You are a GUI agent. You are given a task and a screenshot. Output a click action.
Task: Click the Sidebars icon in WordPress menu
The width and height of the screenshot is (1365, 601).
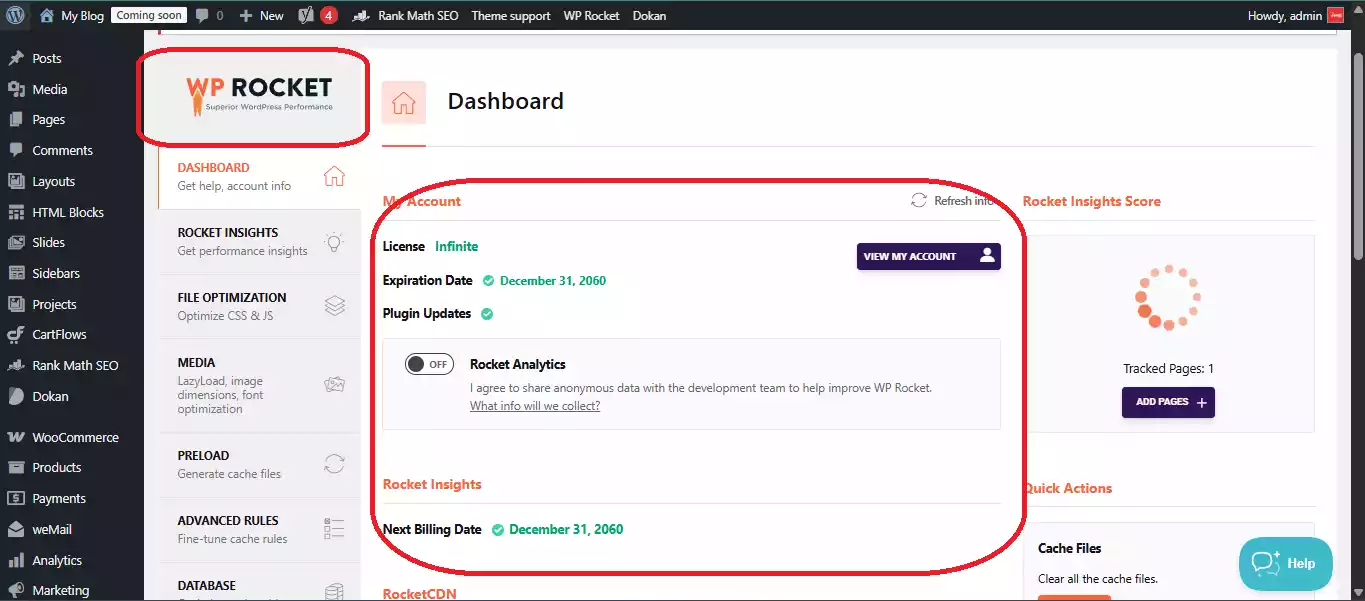click(x=16, y=273)
